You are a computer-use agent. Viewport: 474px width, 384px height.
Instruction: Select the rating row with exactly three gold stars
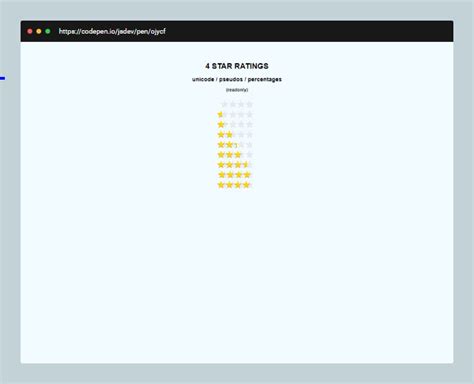pos(235,155)
